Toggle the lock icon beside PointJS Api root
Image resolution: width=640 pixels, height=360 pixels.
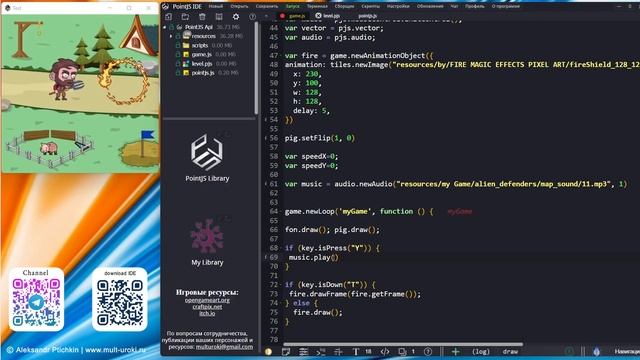[172, 27]
